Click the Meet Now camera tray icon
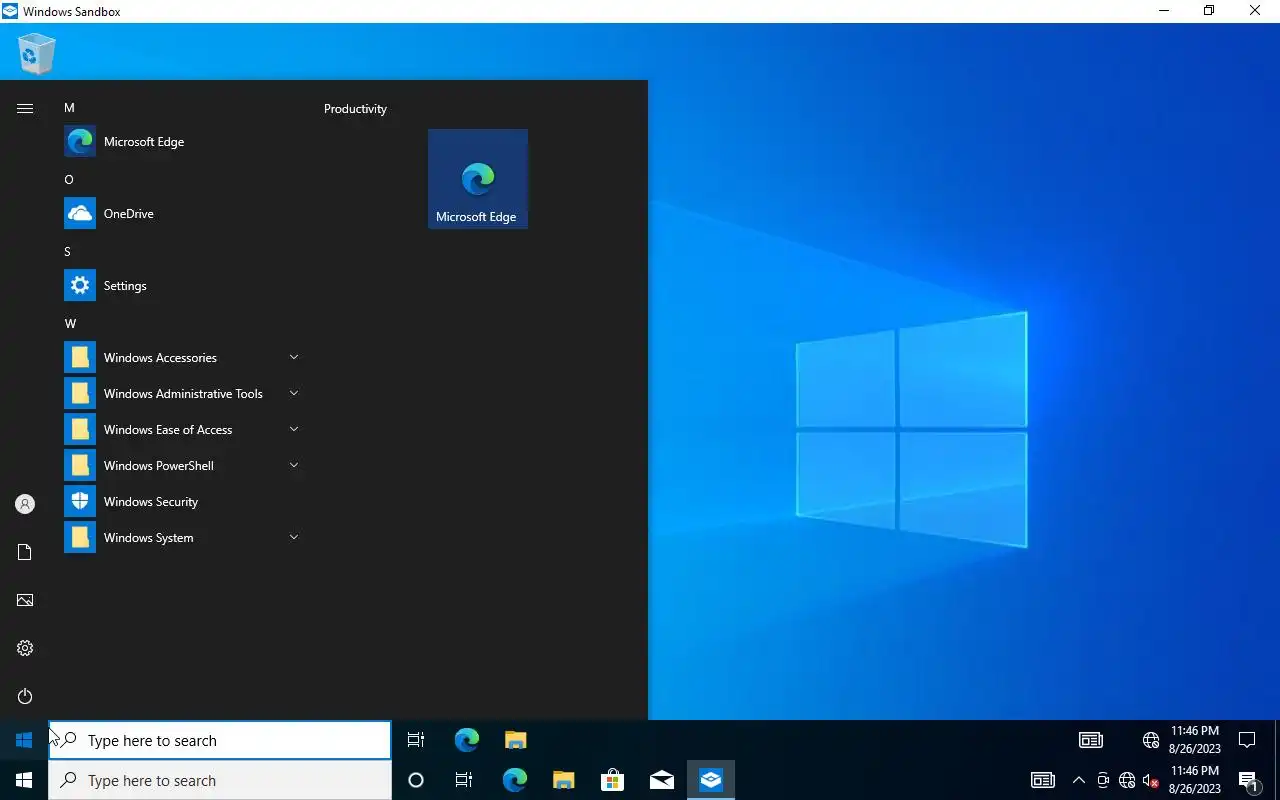 tap(1103, 780)
